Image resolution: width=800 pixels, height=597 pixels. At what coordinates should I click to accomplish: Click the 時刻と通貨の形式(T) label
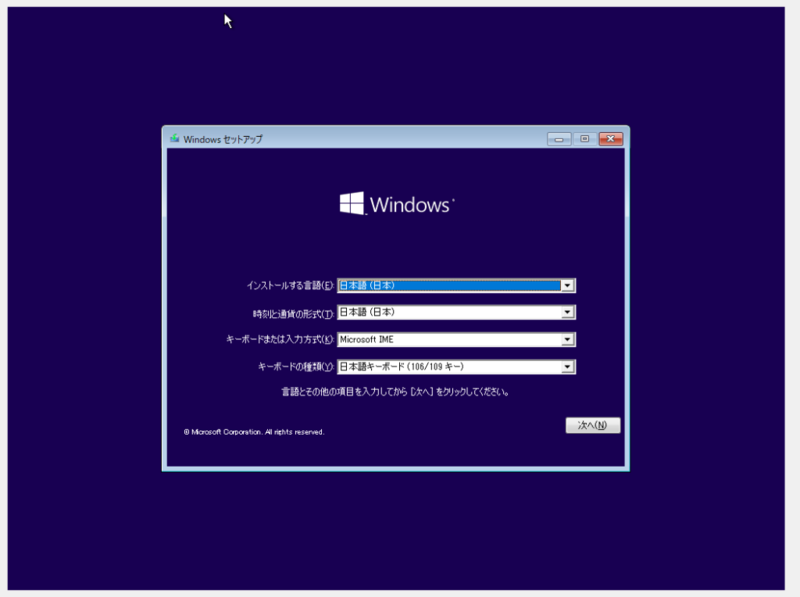(293, 314)
